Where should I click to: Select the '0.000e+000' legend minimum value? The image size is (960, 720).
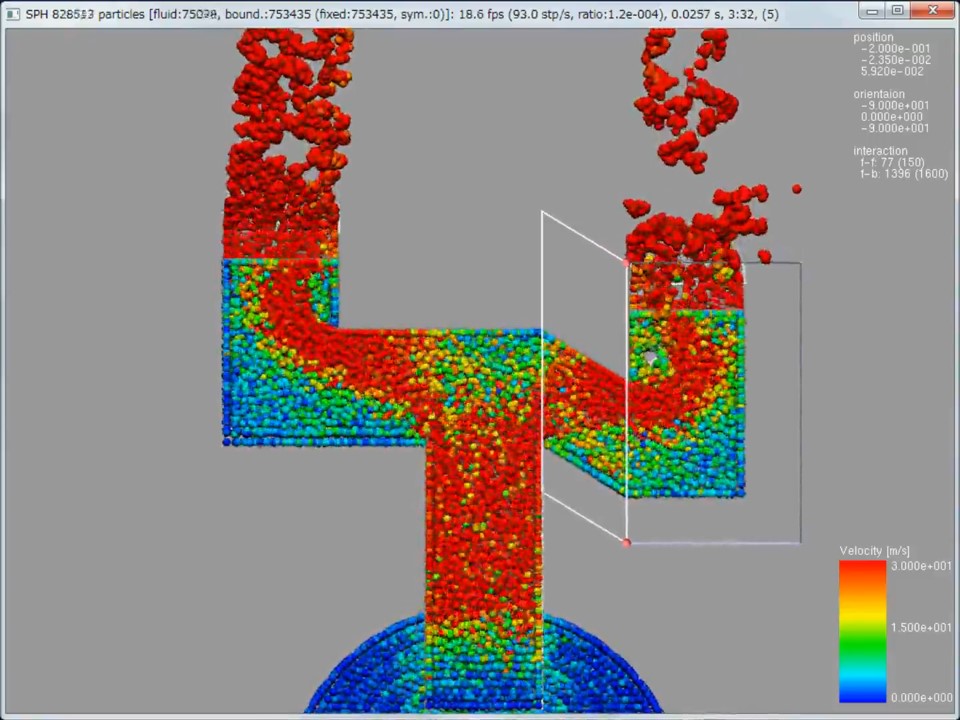[921, 697]
